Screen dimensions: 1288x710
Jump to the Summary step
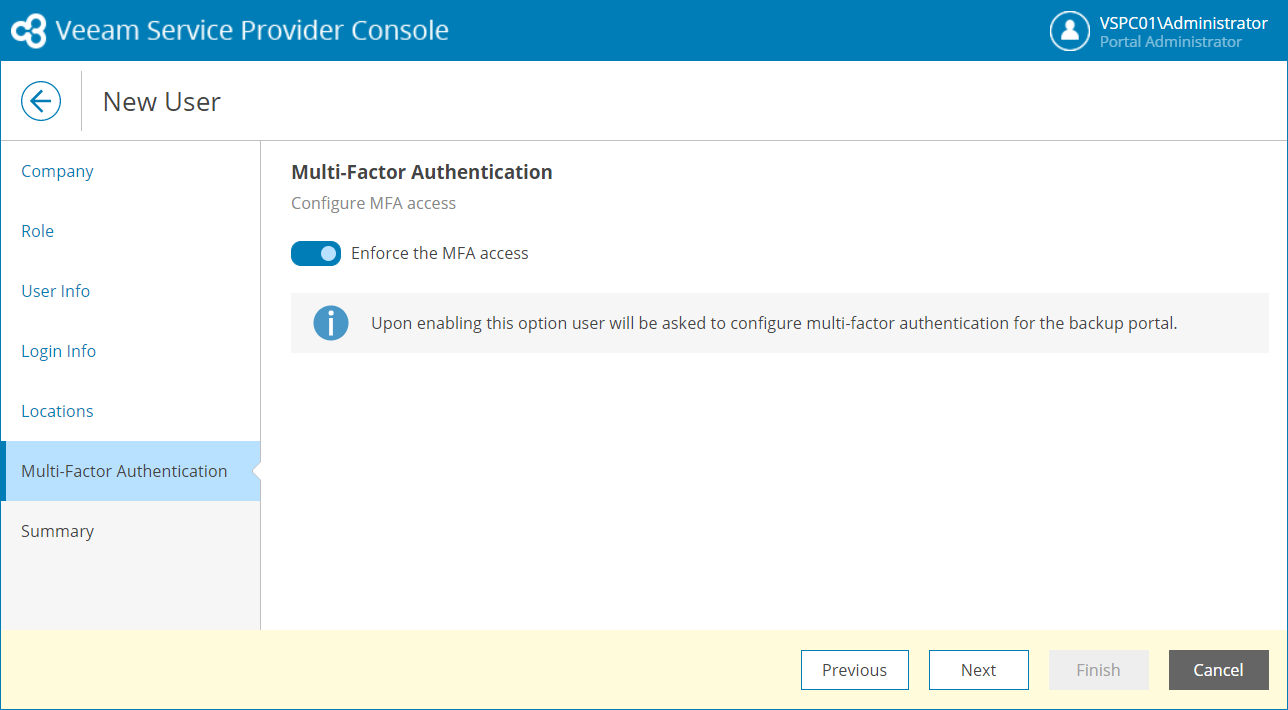(57, 531)
